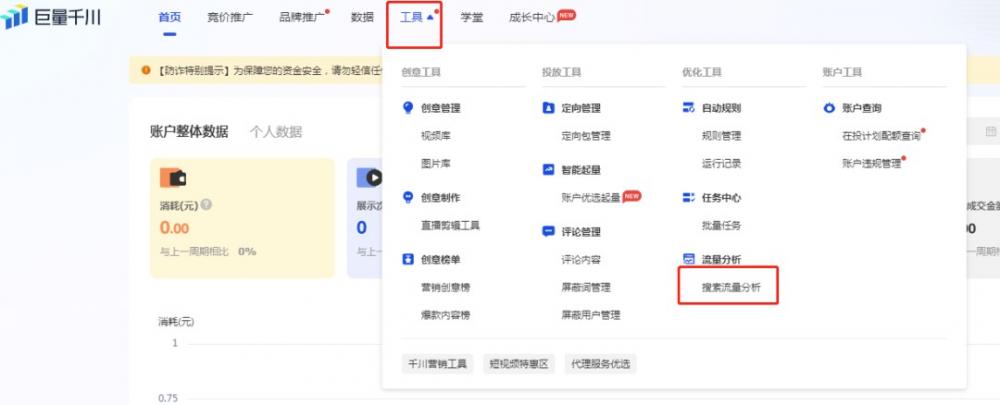Viewport: 1000px width, 405px height.
Task: Click the wallet icon on 消耗 card
Action: tap(173, 177)
